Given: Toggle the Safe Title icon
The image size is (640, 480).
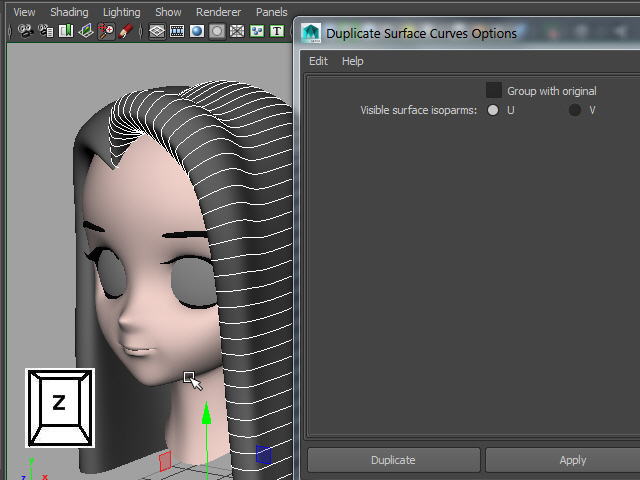Looking at the screenshot, I should 277,31.
